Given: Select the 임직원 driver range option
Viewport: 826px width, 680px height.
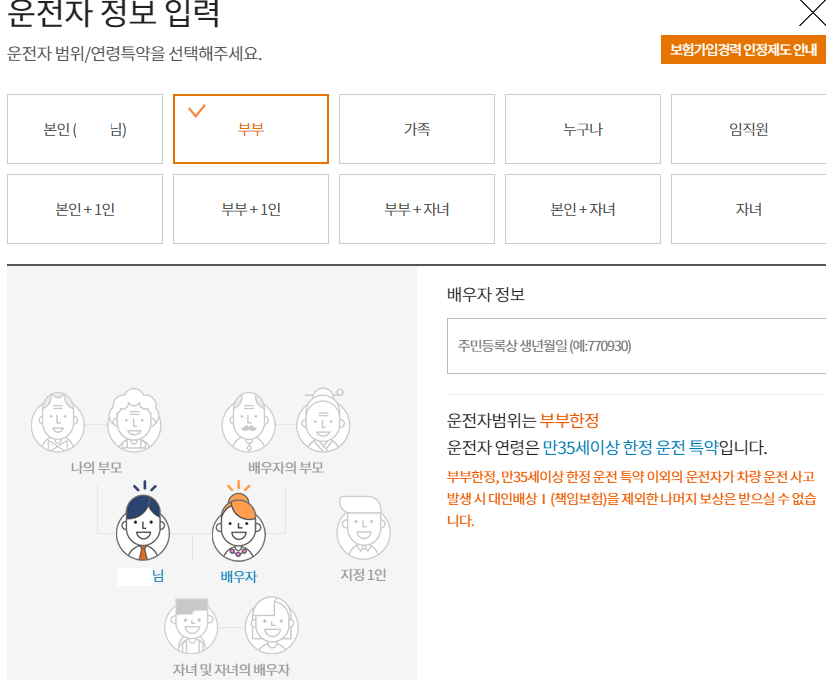Looking at the screenshot, I should (748, 129).
